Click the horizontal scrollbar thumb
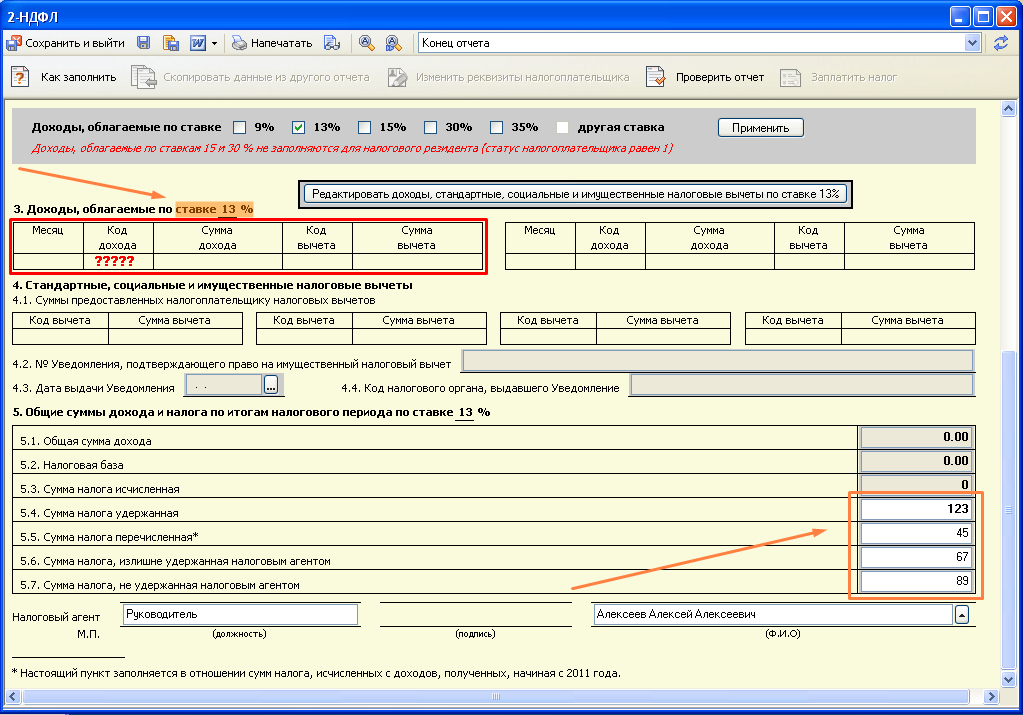This screenshot has height=715, width=1023. coord(496,696)
